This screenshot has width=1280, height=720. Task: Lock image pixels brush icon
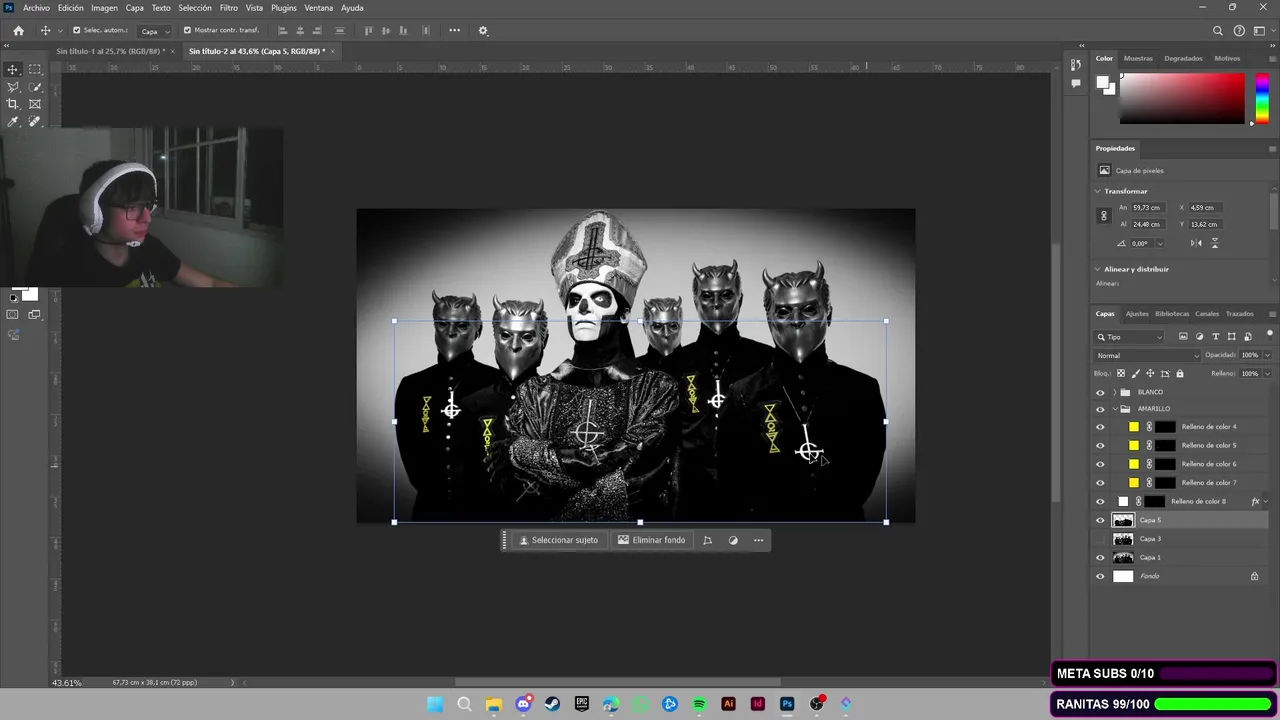1135,373
